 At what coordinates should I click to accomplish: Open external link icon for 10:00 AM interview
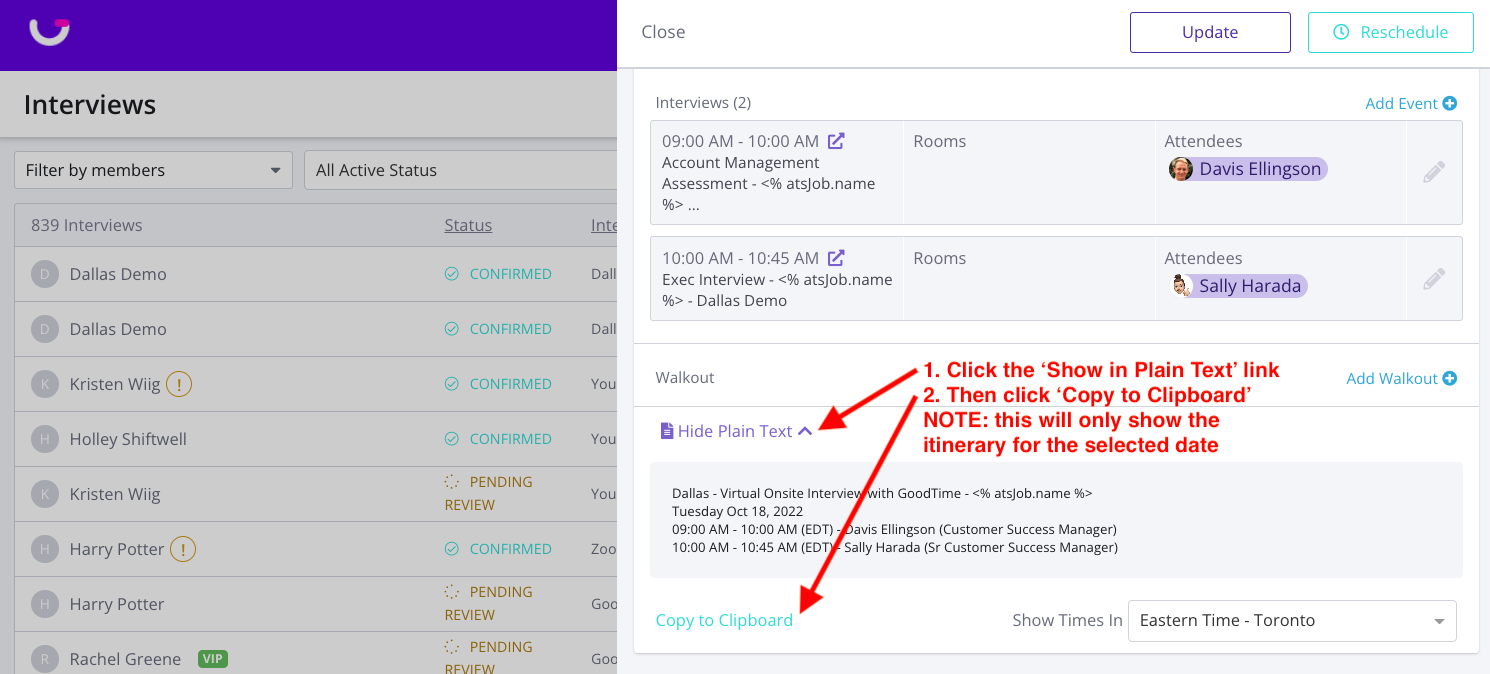click(x=836, y=257)
